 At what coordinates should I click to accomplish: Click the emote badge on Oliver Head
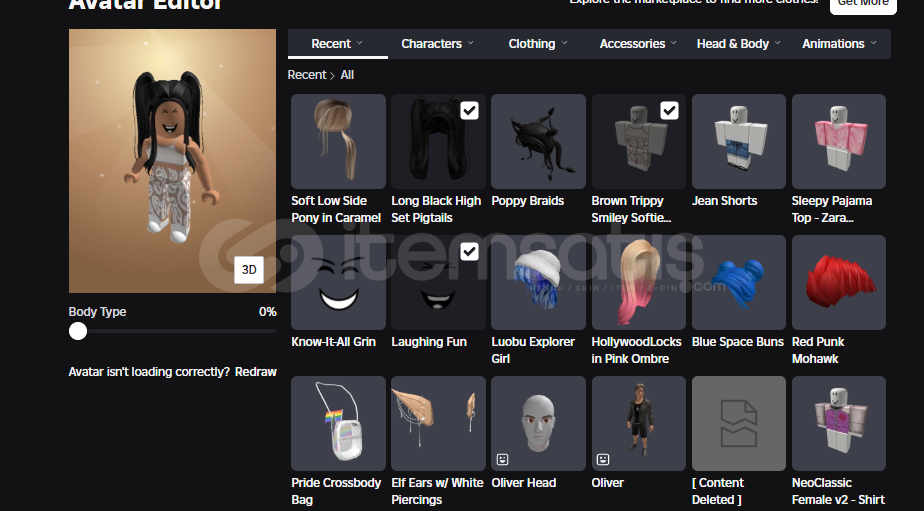point(503,459)
